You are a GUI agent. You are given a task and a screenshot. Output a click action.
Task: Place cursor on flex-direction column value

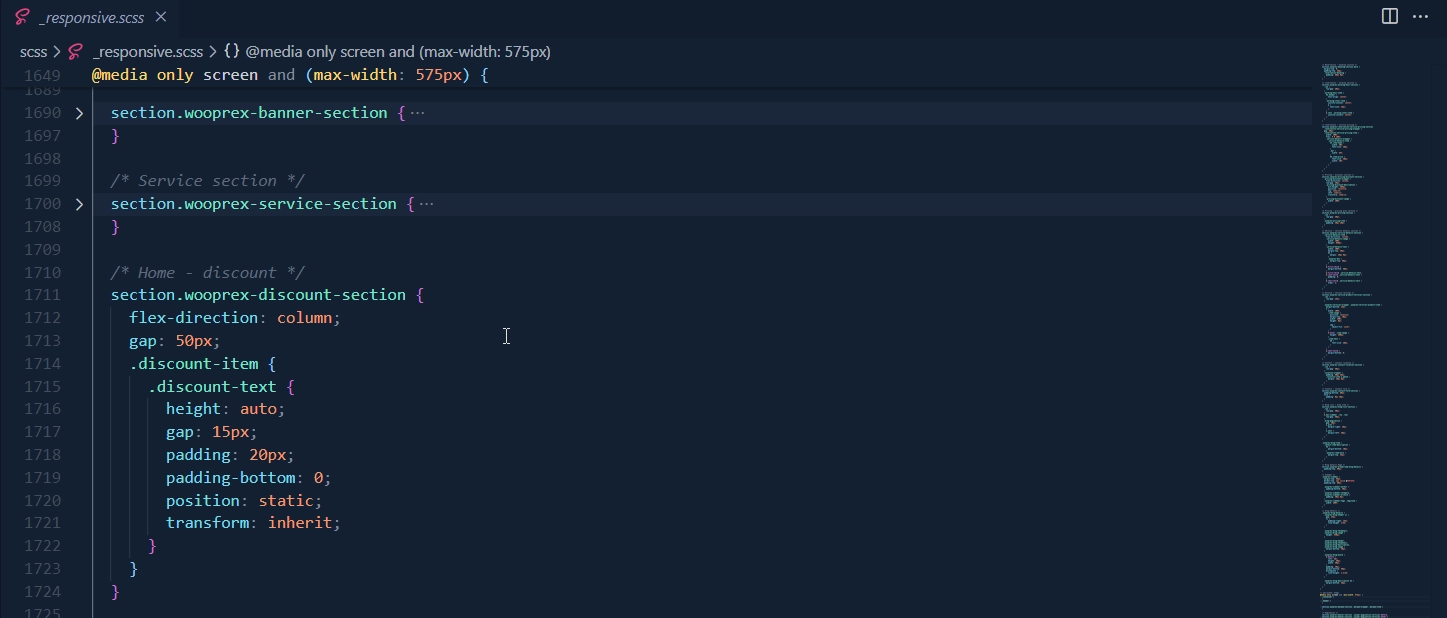pyautogui.click(x=306, y=318)
